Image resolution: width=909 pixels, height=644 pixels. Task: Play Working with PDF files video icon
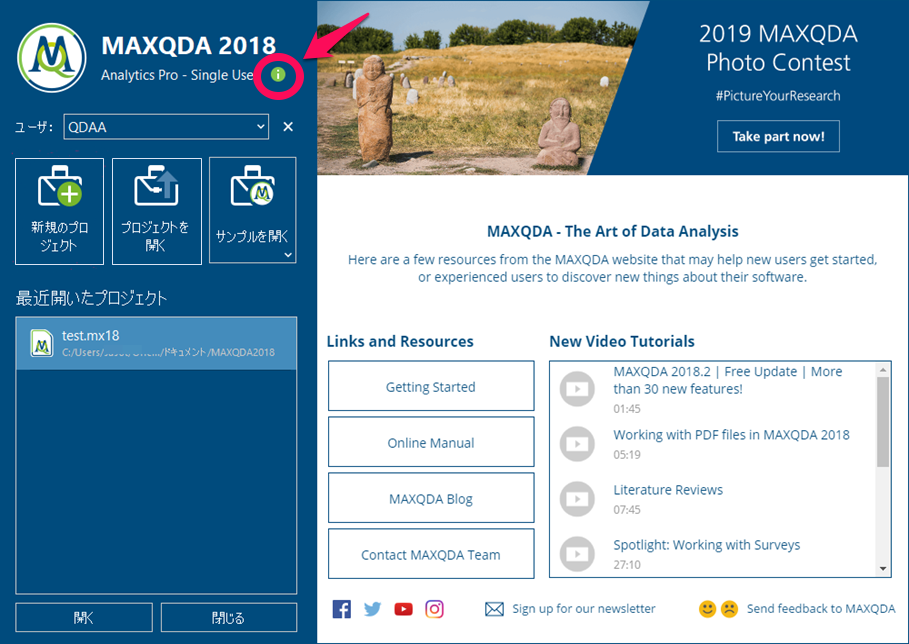577,443
